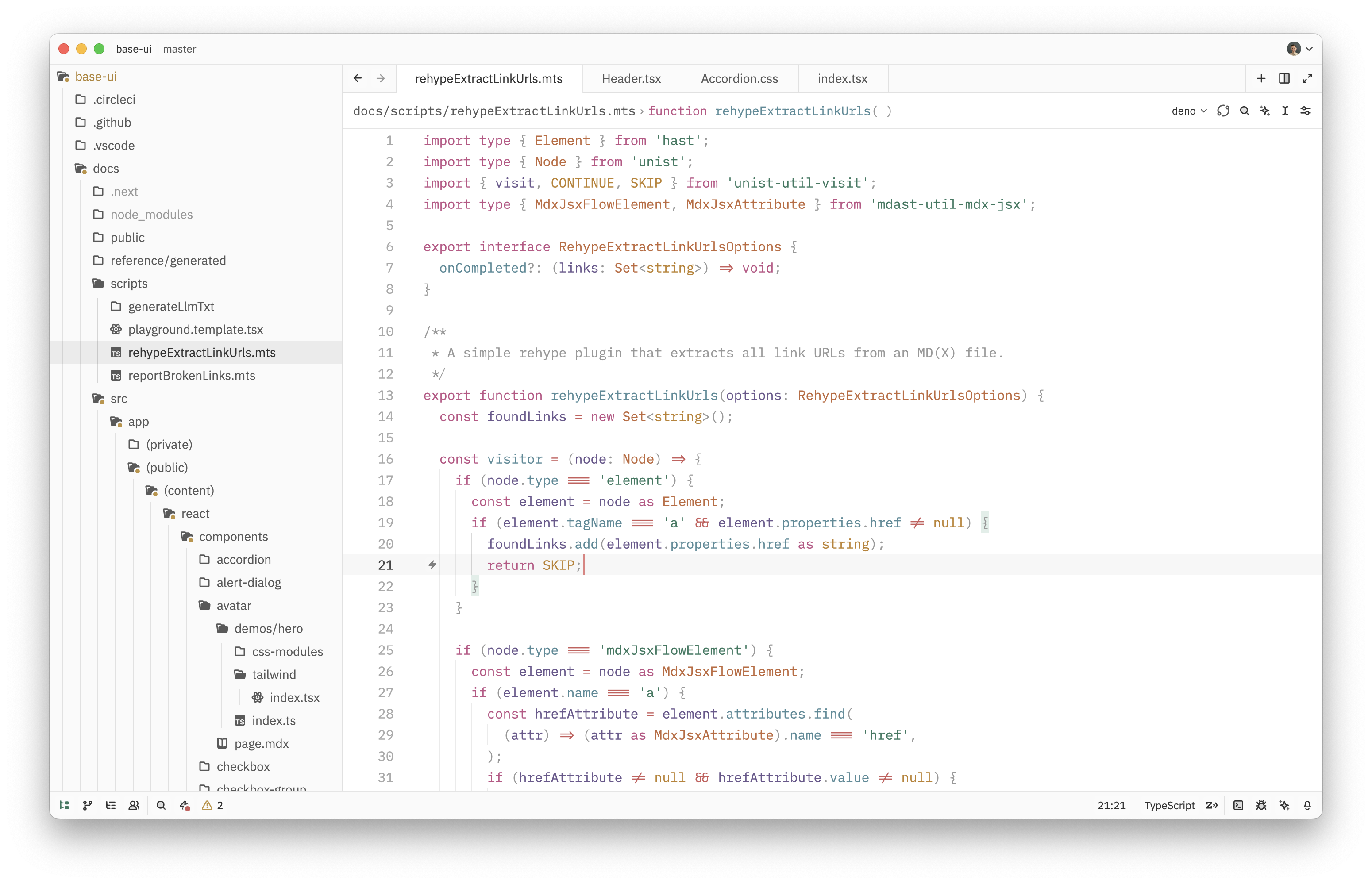Open editor controls sliders icon
Image resolution: width=1372 pixels, height=884 pixels.
1306,111
